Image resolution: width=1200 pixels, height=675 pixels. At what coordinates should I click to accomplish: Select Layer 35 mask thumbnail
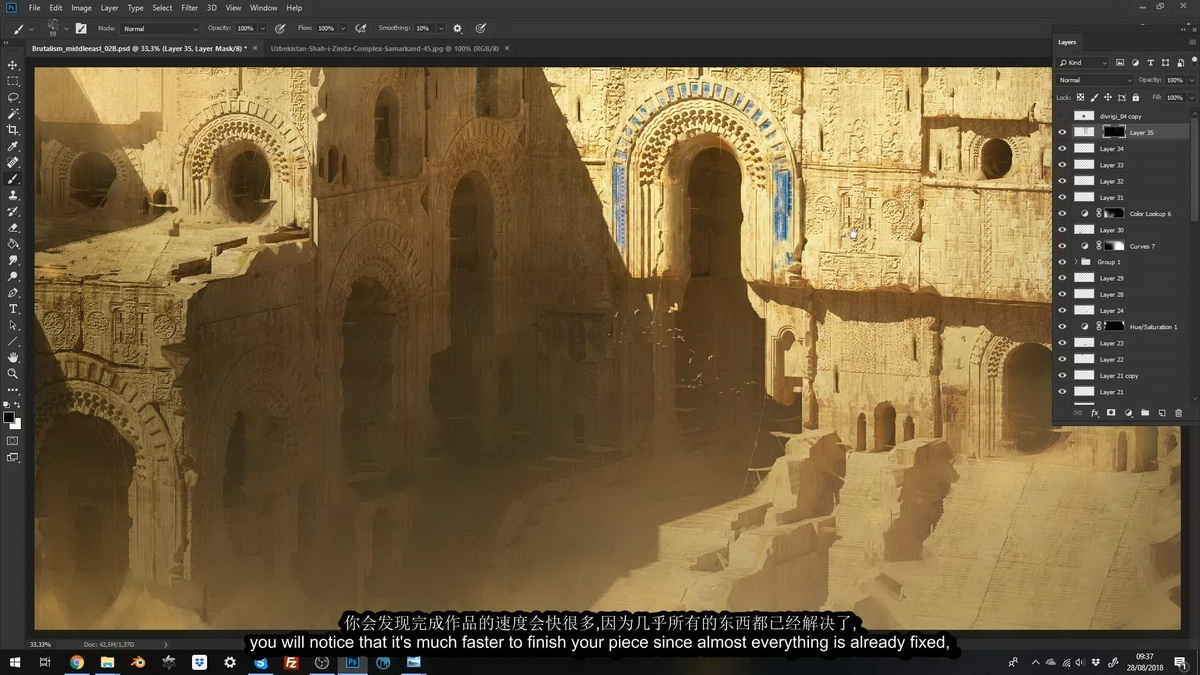1113,132
